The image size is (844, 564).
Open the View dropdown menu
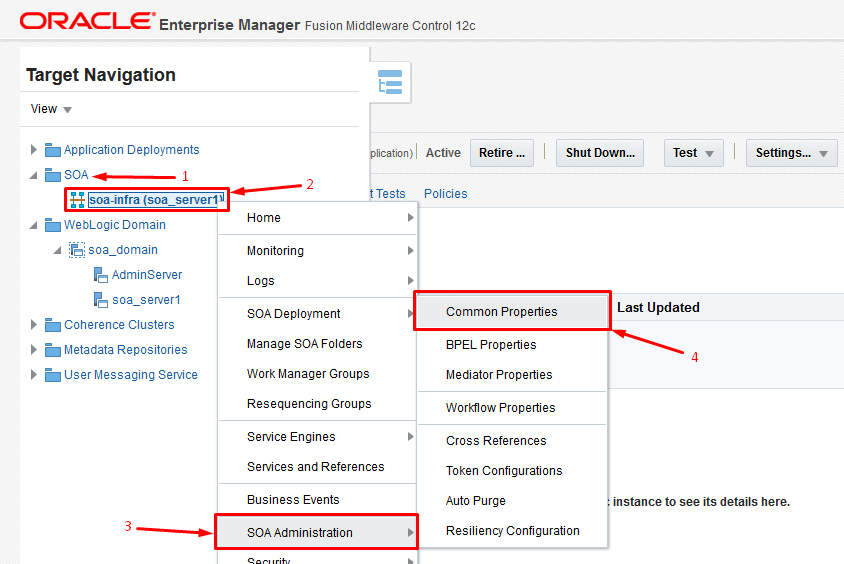tap(51, 109)
